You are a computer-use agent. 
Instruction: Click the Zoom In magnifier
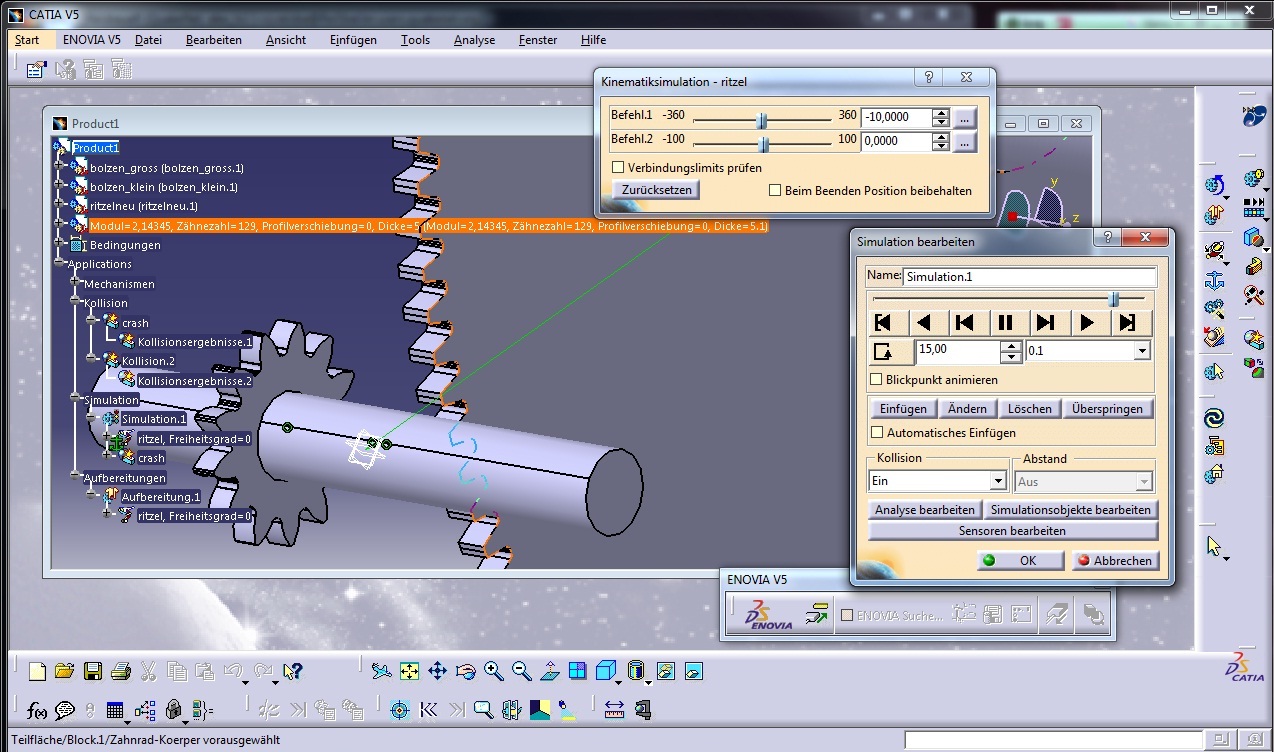(493, 671)
